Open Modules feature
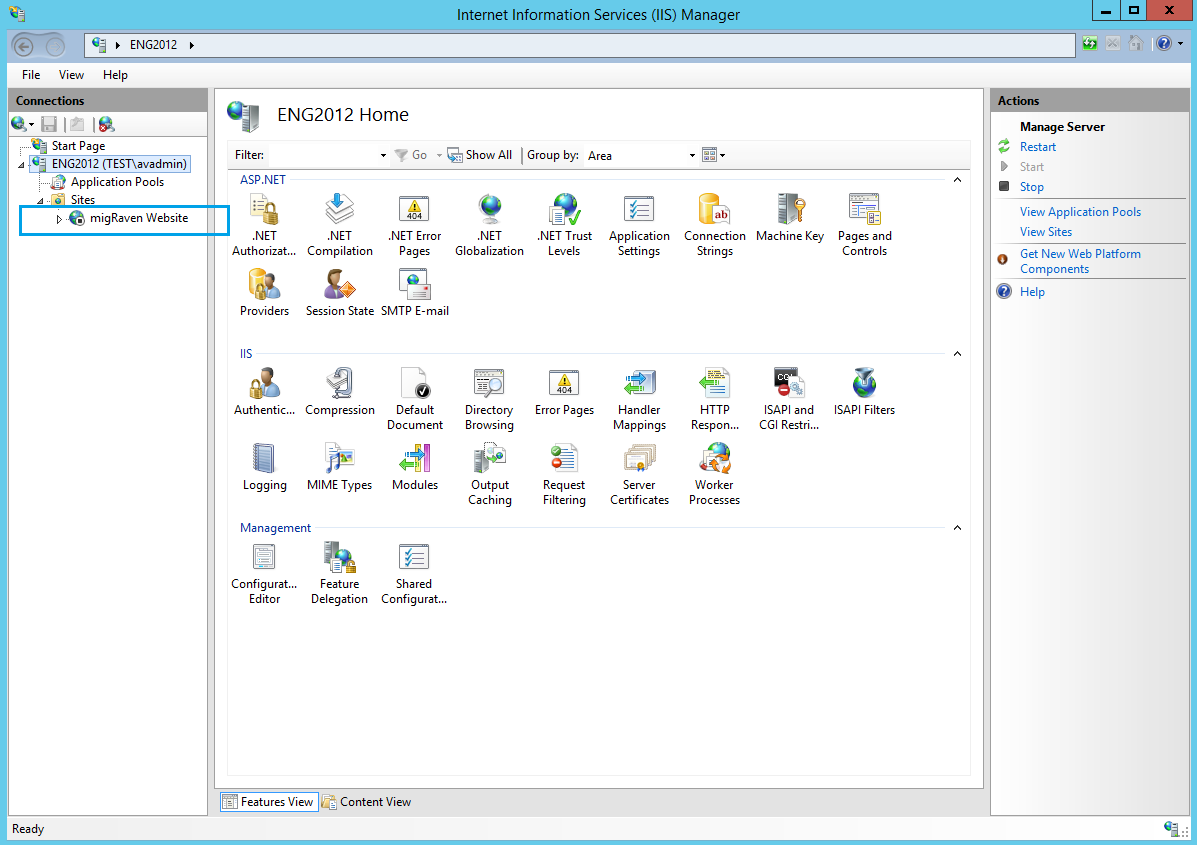 (x=415, y=466)
